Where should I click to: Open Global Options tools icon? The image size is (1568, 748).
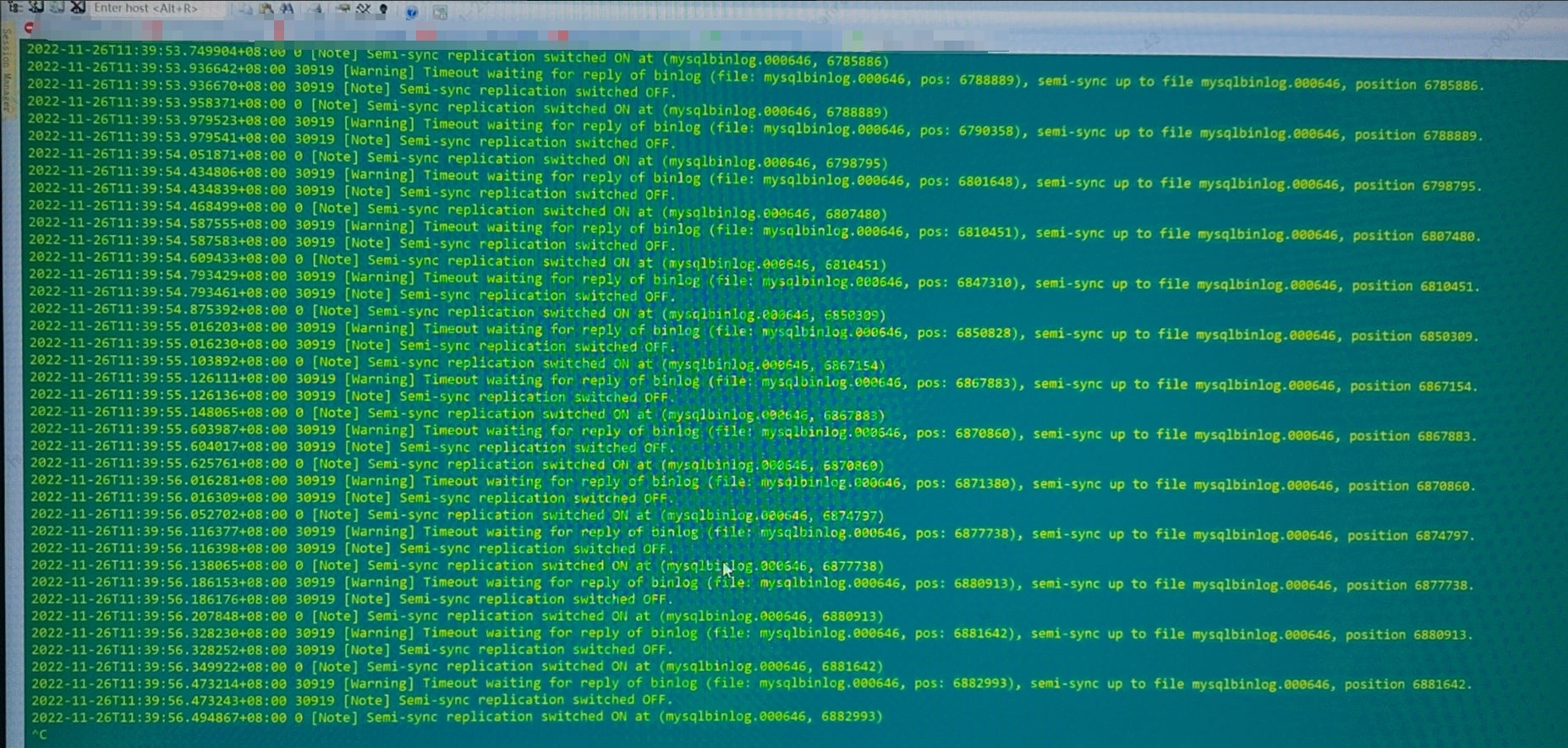(363, 9)
